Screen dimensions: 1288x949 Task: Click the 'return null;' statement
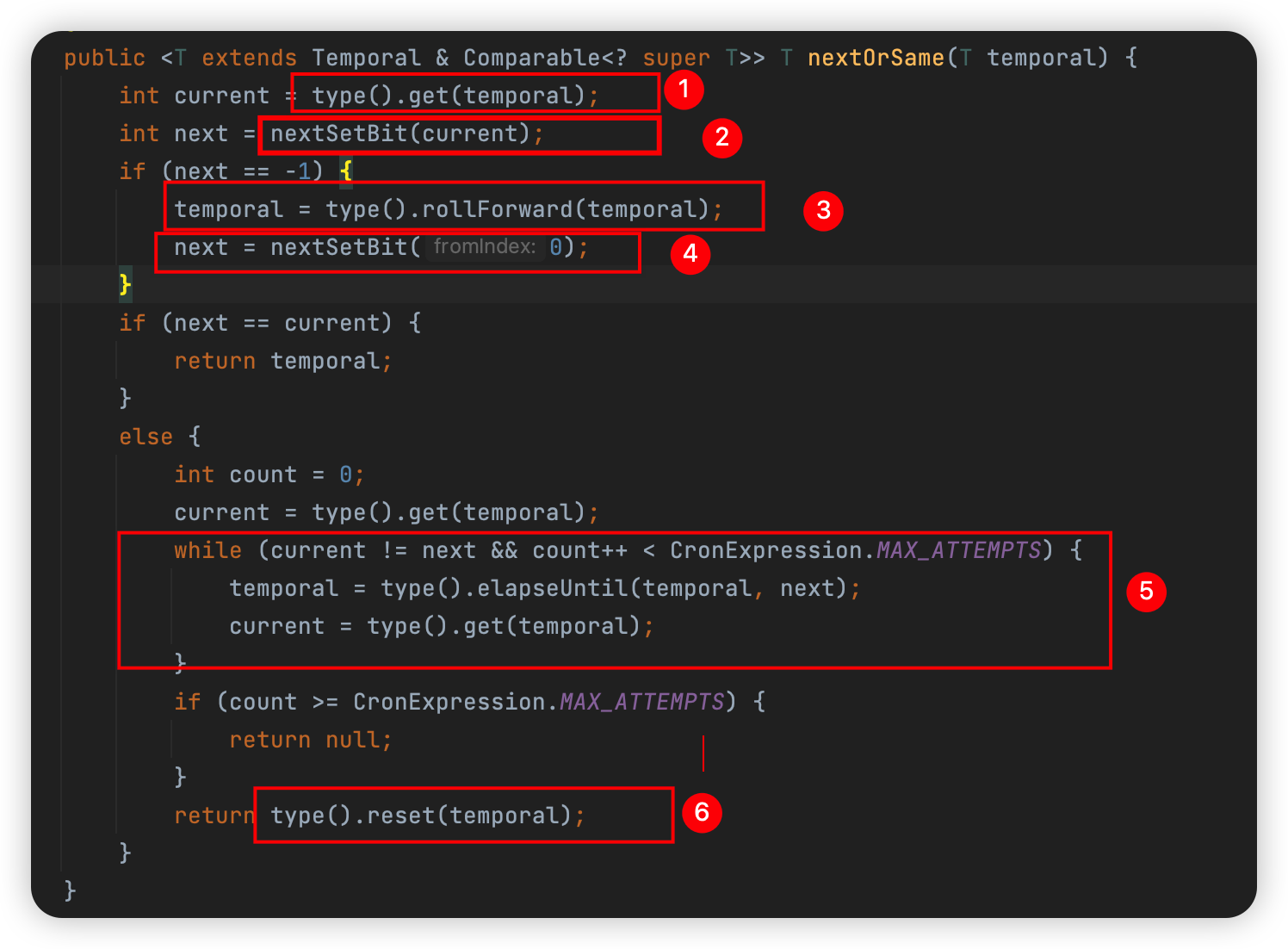[311, 740]
